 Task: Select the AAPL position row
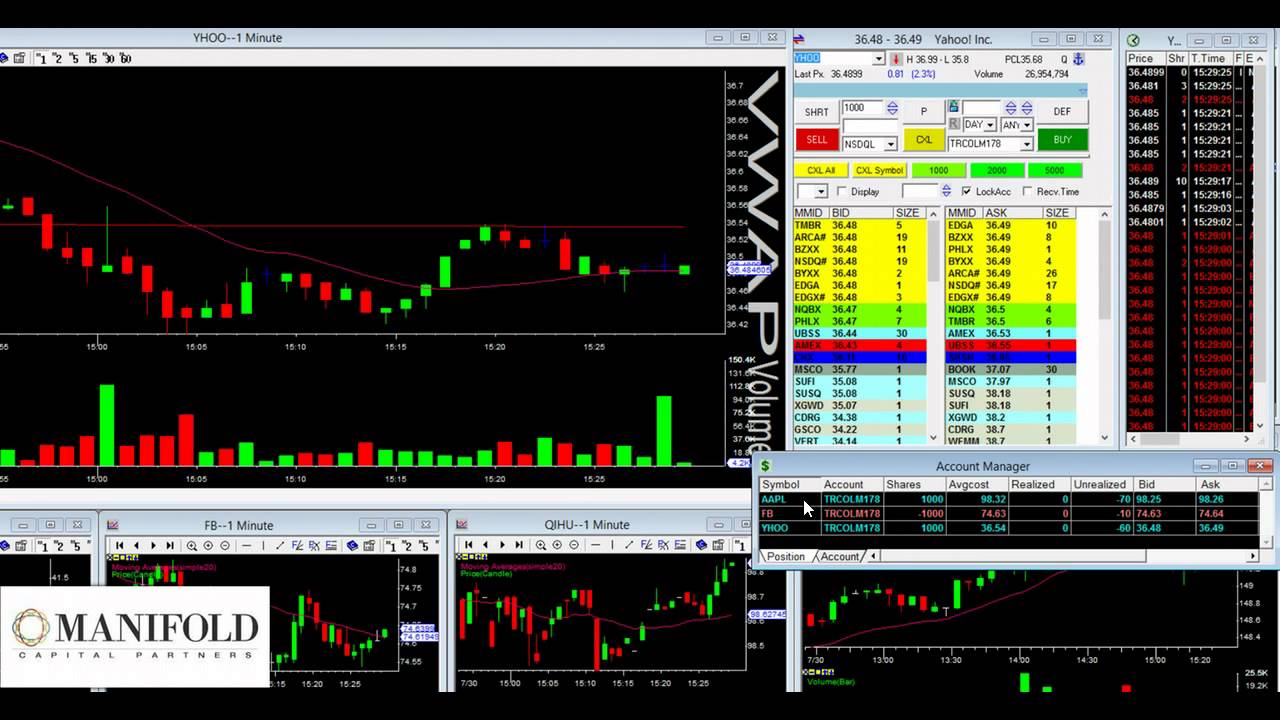coord(1010,499)
